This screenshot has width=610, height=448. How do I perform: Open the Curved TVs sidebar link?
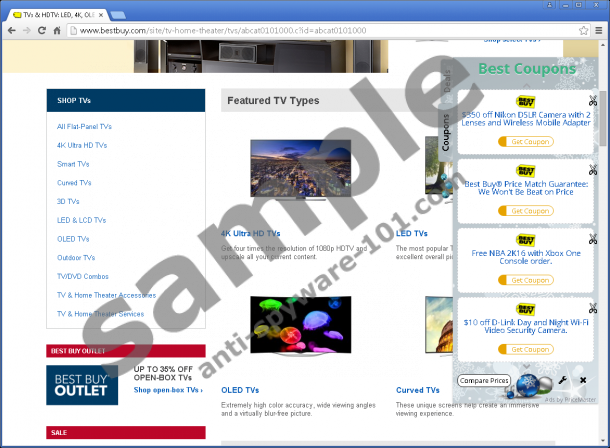click(x=74, y=183)
